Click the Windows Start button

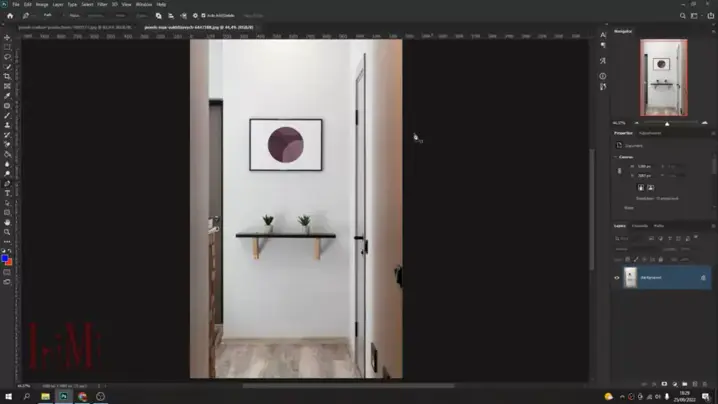[8, 396]
